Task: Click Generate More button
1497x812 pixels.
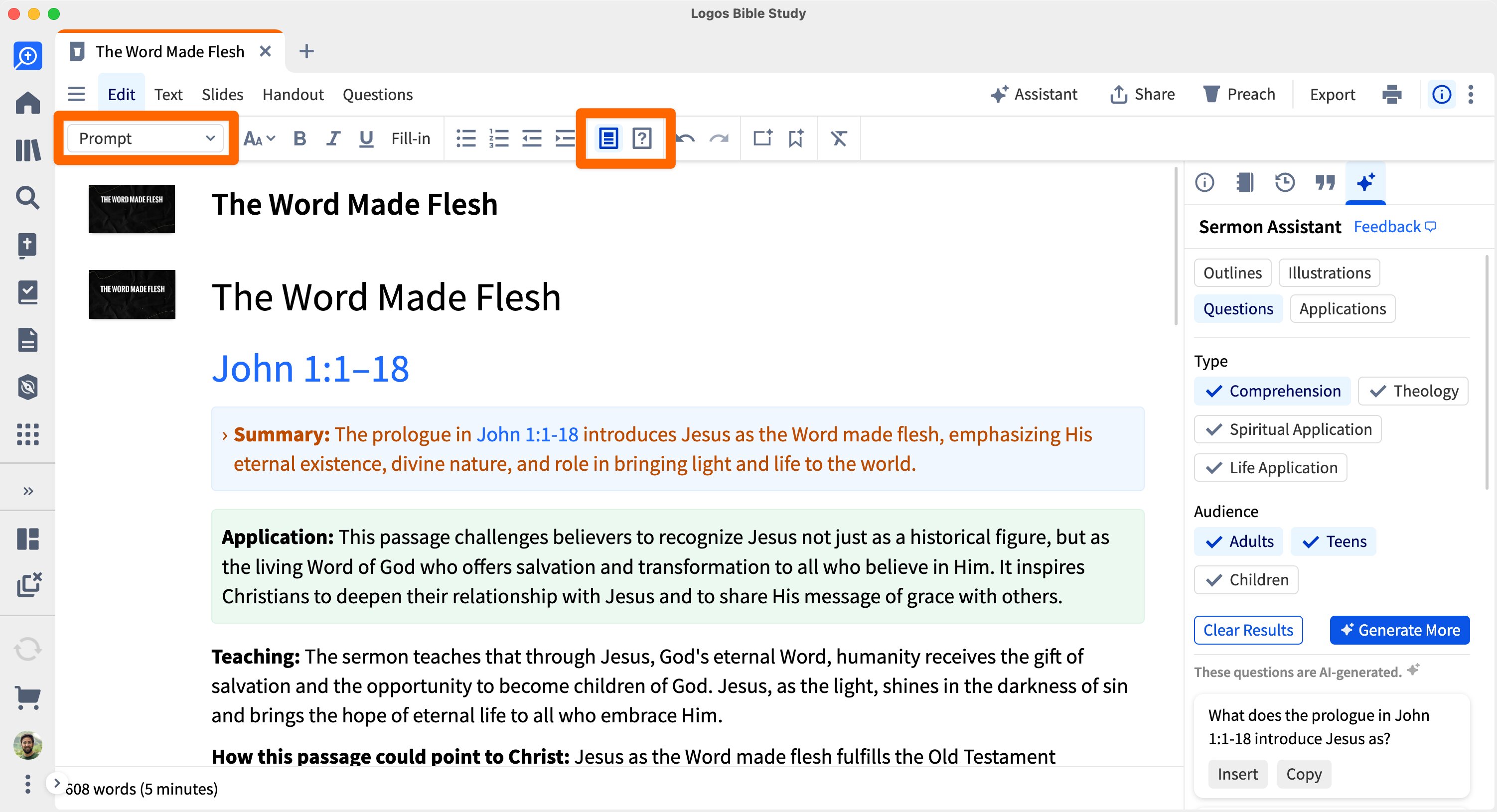Action: (x=1399, y=630)
